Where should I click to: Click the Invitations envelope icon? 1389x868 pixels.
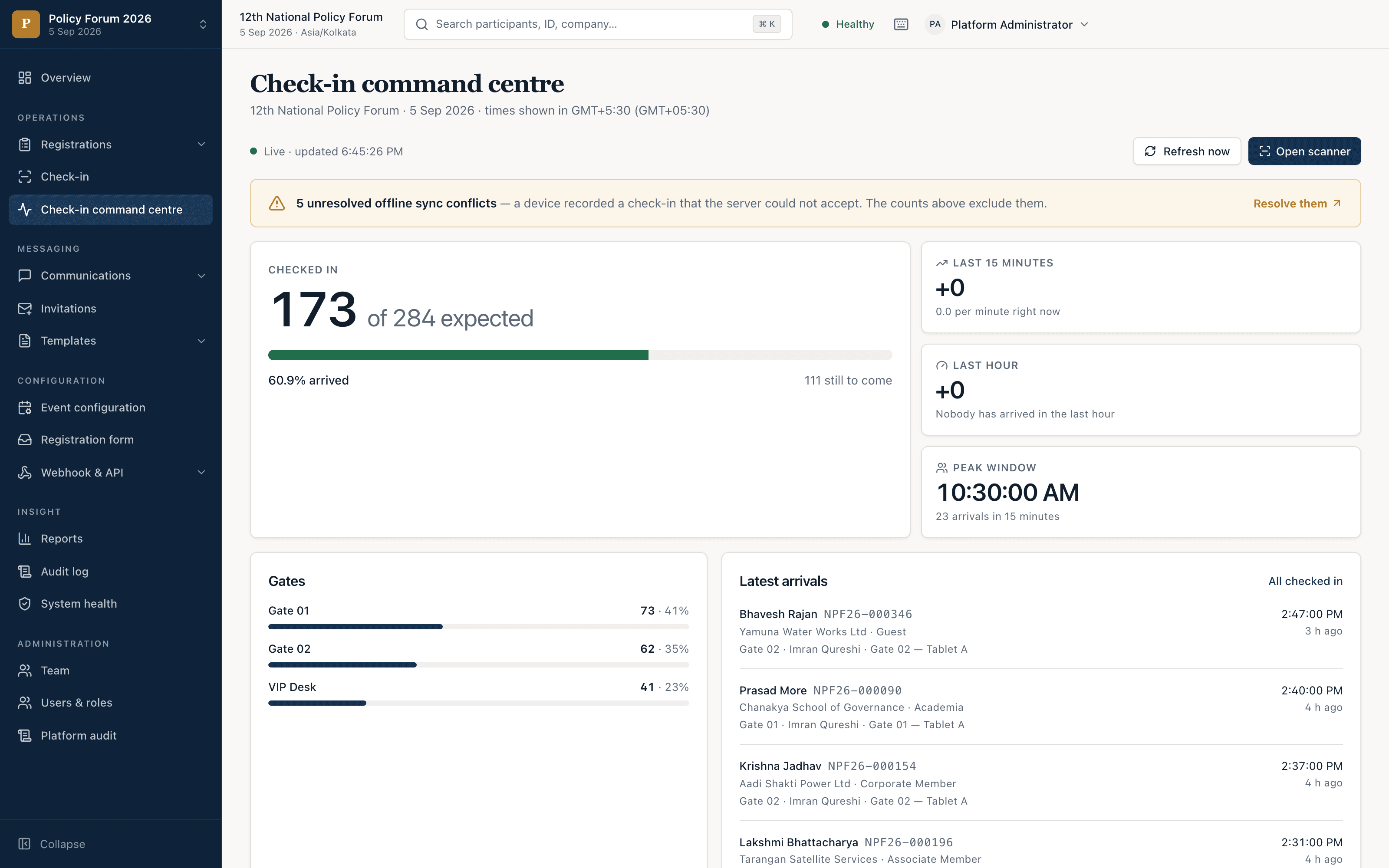tap(25, 309)
